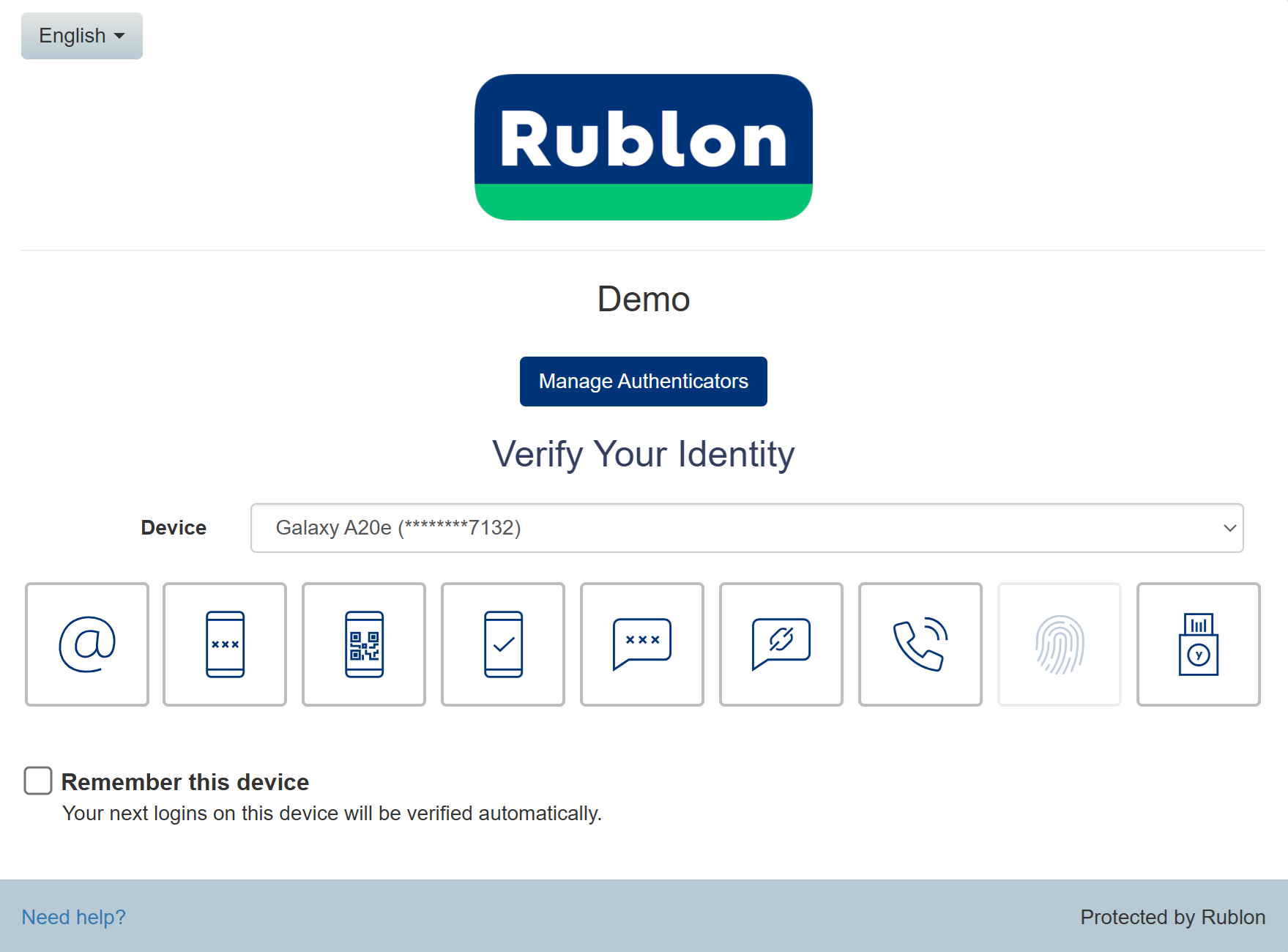Select QR Code authentication method
The width and height of the screenshot is (1288, 952).
pos(364,644)
